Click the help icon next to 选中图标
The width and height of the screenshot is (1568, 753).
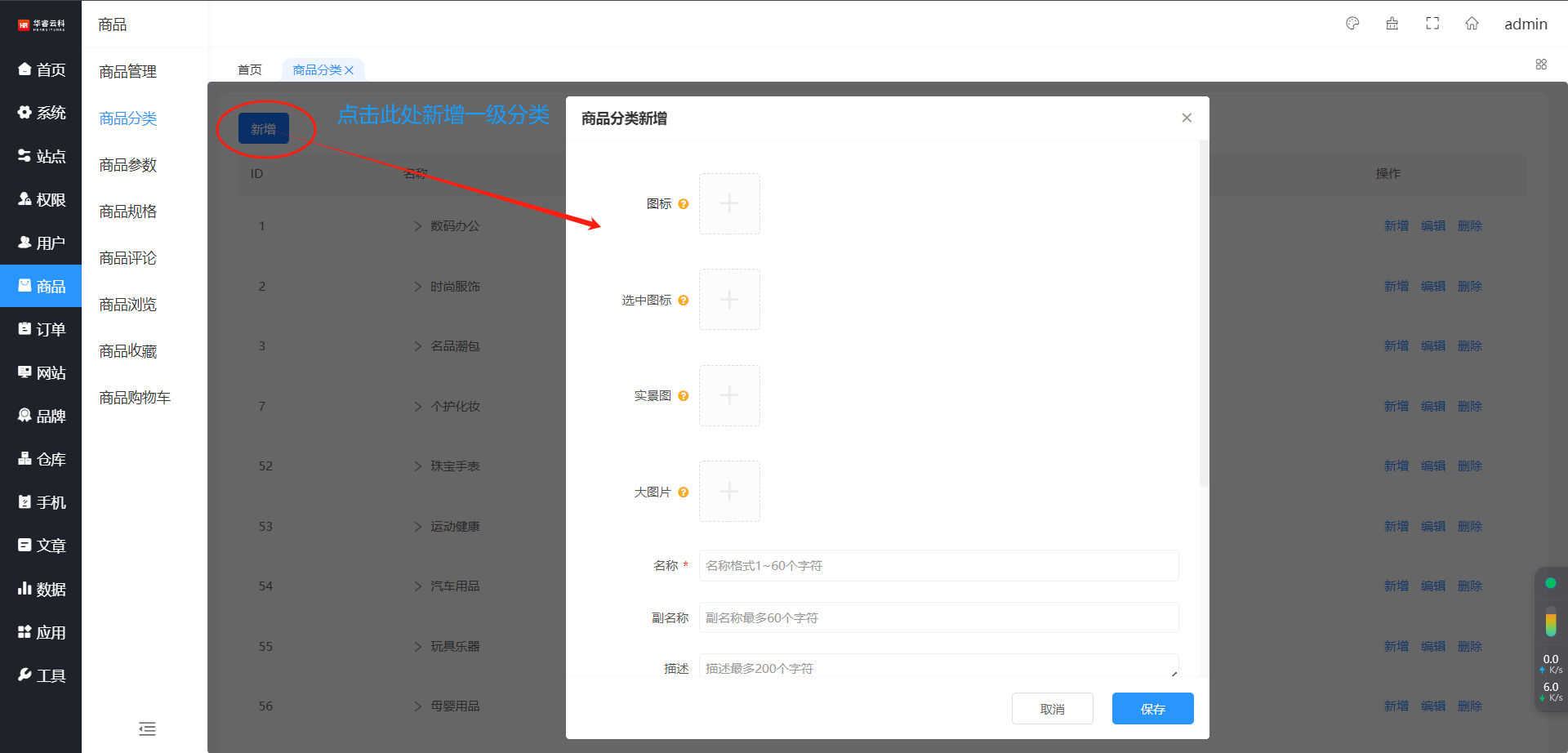pyautogui.click(x=684, y=301)
